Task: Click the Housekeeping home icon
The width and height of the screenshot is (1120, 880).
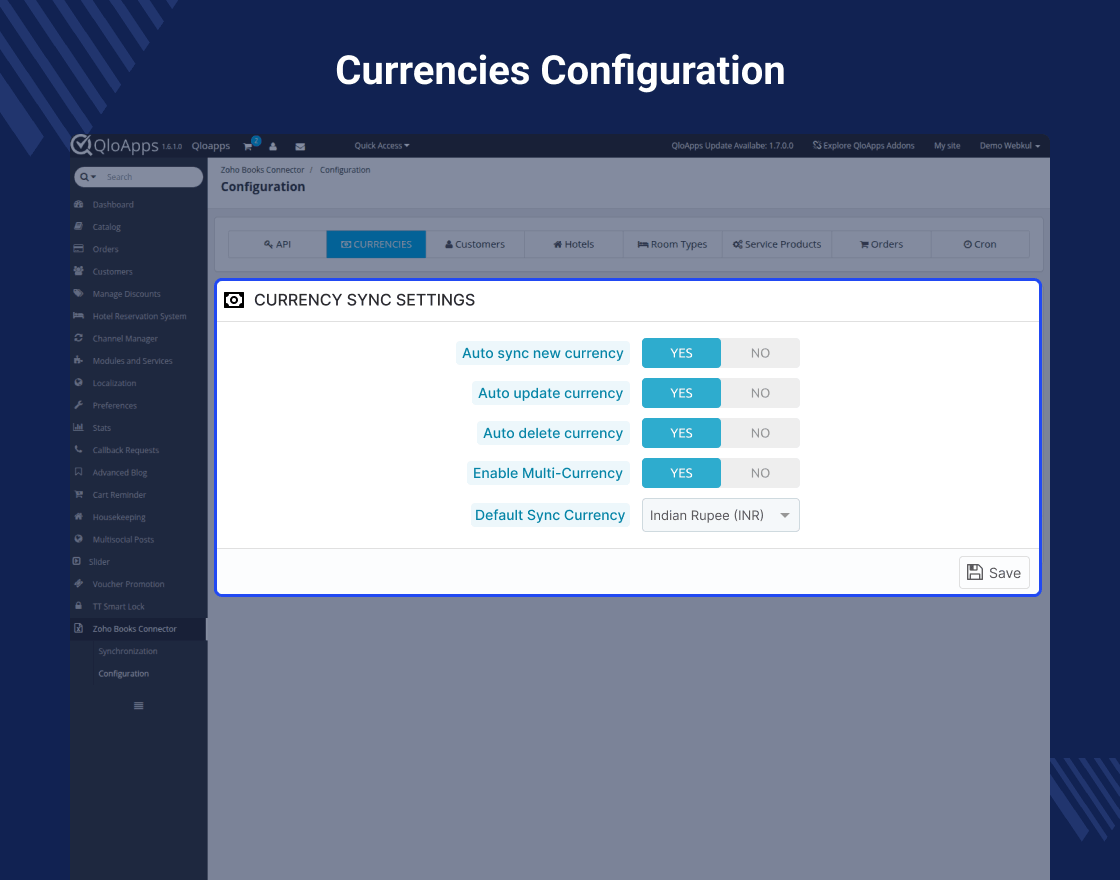Action: click(79, 516)
